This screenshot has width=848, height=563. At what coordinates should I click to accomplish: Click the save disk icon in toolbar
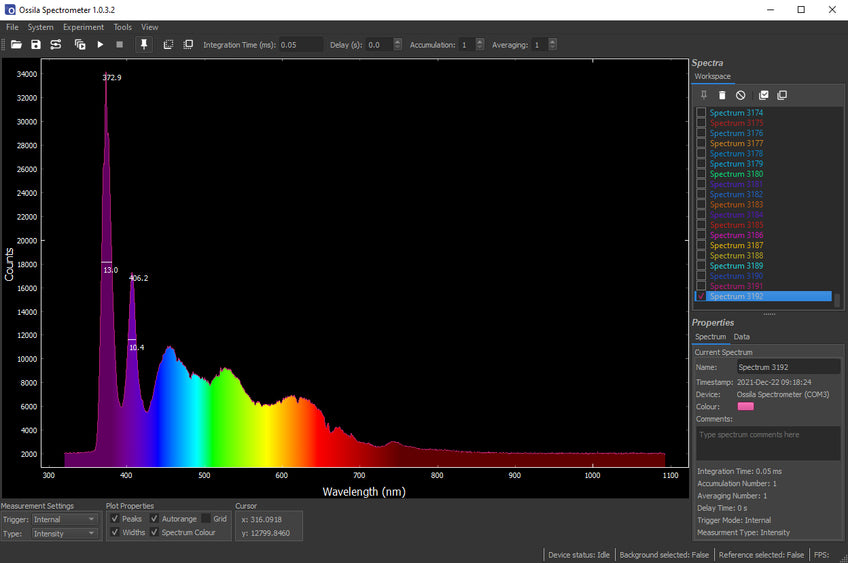(x=36, y=45)
